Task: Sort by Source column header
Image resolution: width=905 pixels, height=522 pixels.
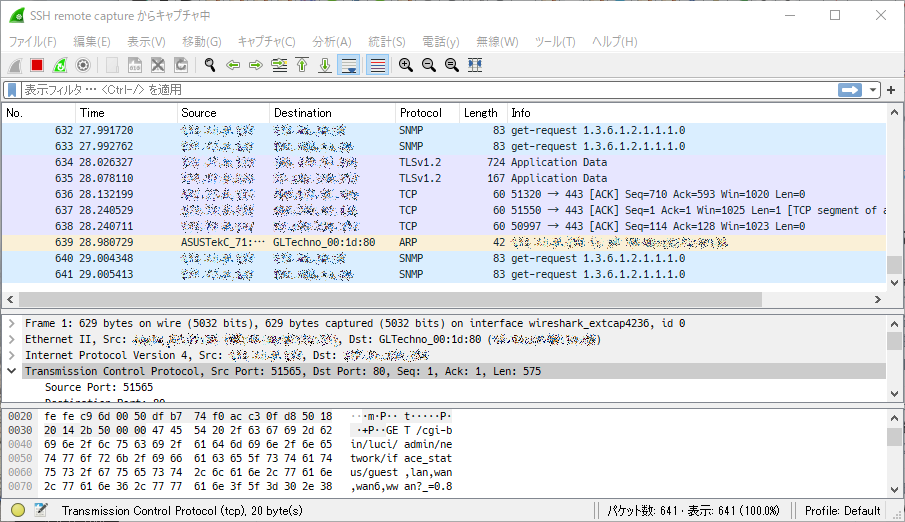Action: click(x=223, y=113)
